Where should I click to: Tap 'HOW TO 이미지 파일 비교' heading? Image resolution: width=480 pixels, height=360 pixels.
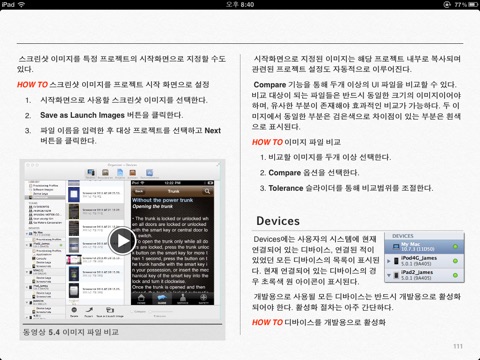click(296, 142)
